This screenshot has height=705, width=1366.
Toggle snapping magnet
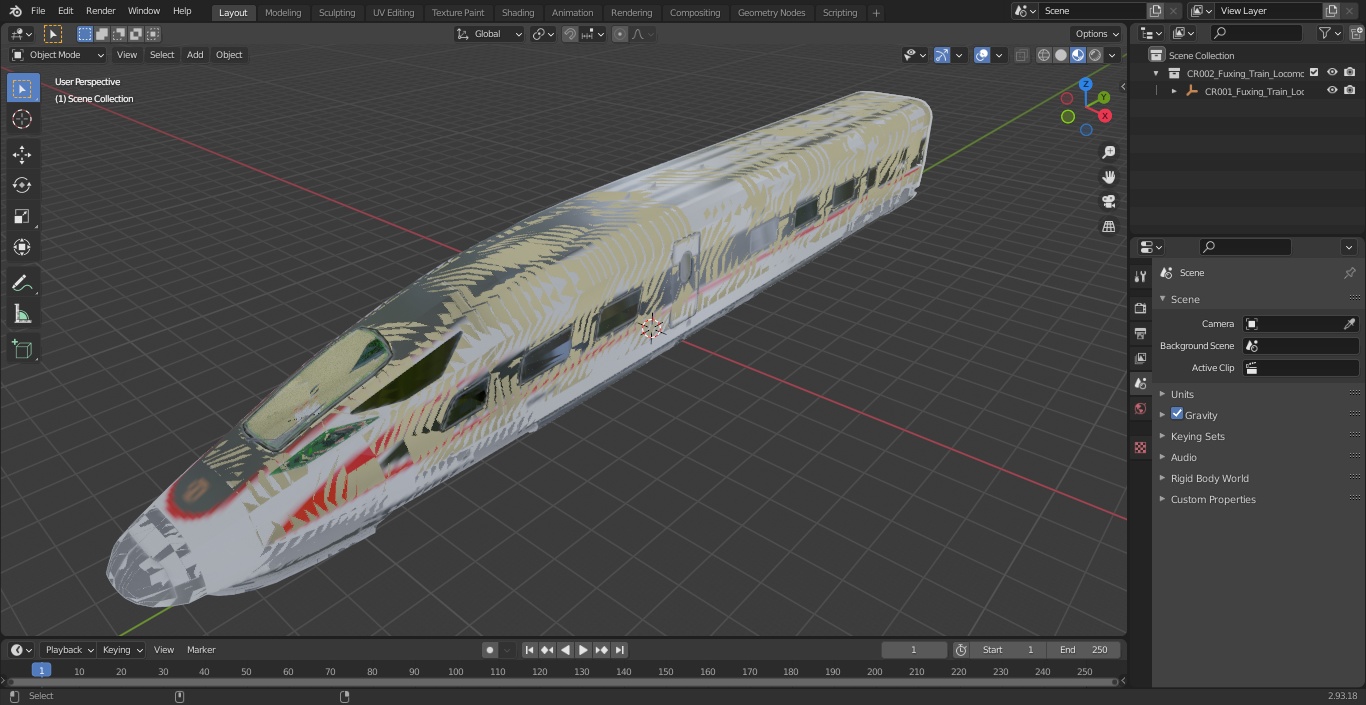[570, 34]
